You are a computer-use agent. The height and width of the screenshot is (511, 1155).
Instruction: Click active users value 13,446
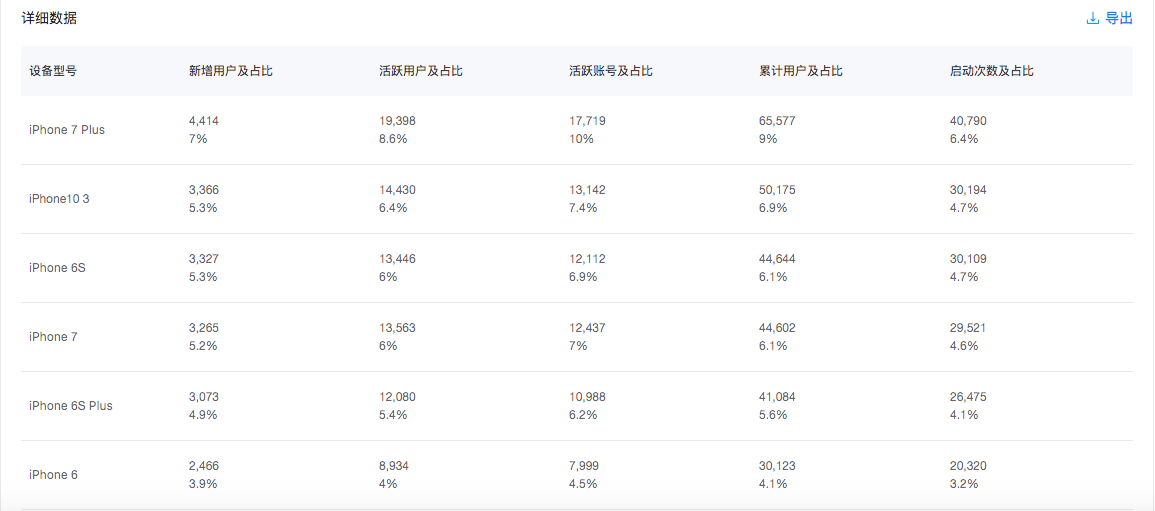point(397,259)
